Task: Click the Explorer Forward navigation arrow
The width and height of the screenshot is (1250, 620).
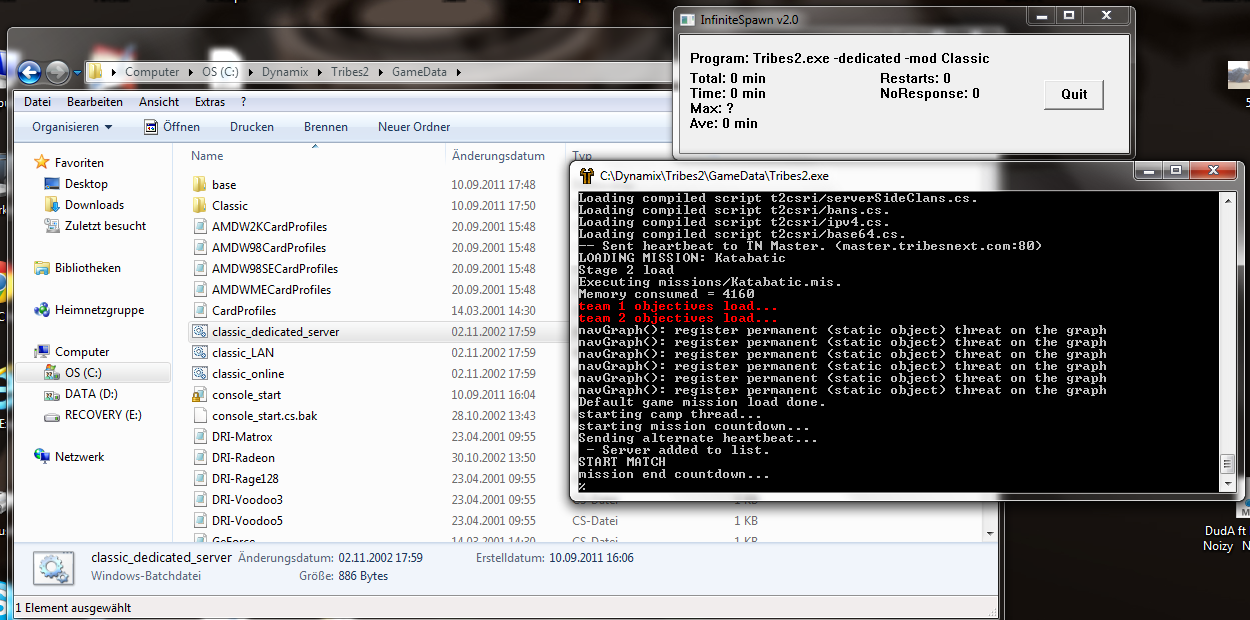Action: [x=57, y=72]
